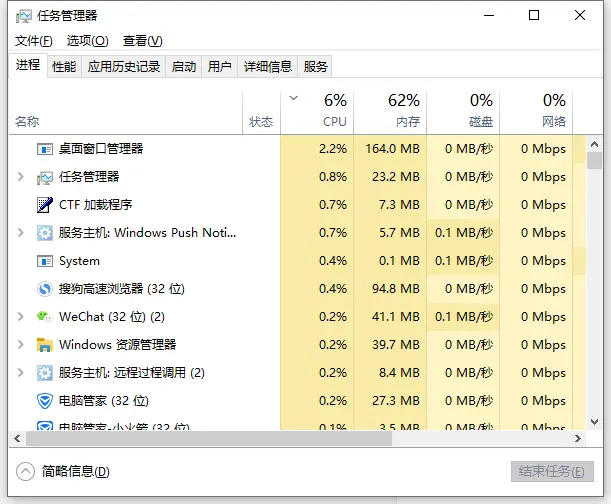Screen dimensions: 611x504
Task: Click the vertical scrollbar up arrow
Action: [x=594, y=144]
